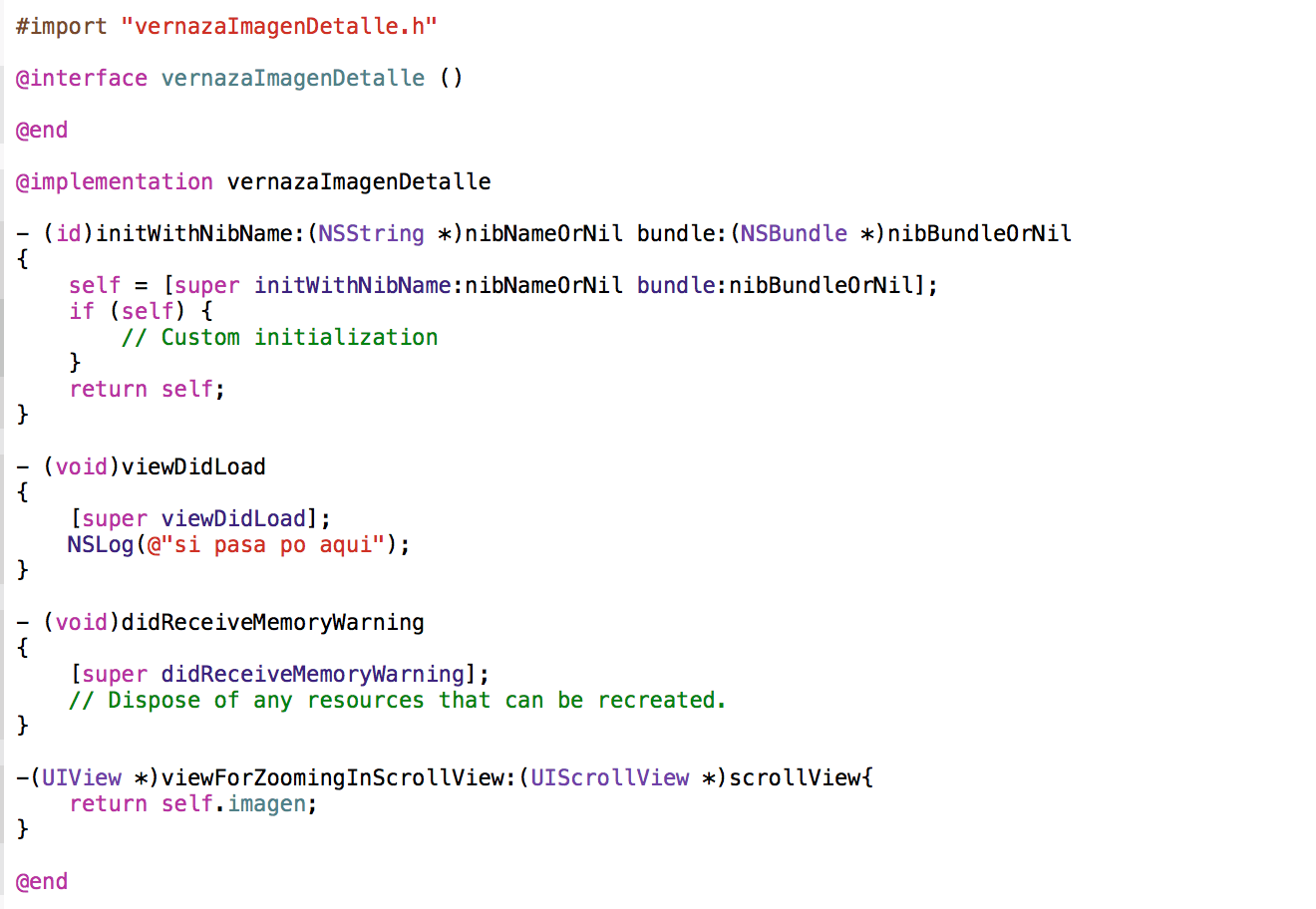Click the '- (void)didReceiveMemoryWarning' method declaration

tap(220, 622)
